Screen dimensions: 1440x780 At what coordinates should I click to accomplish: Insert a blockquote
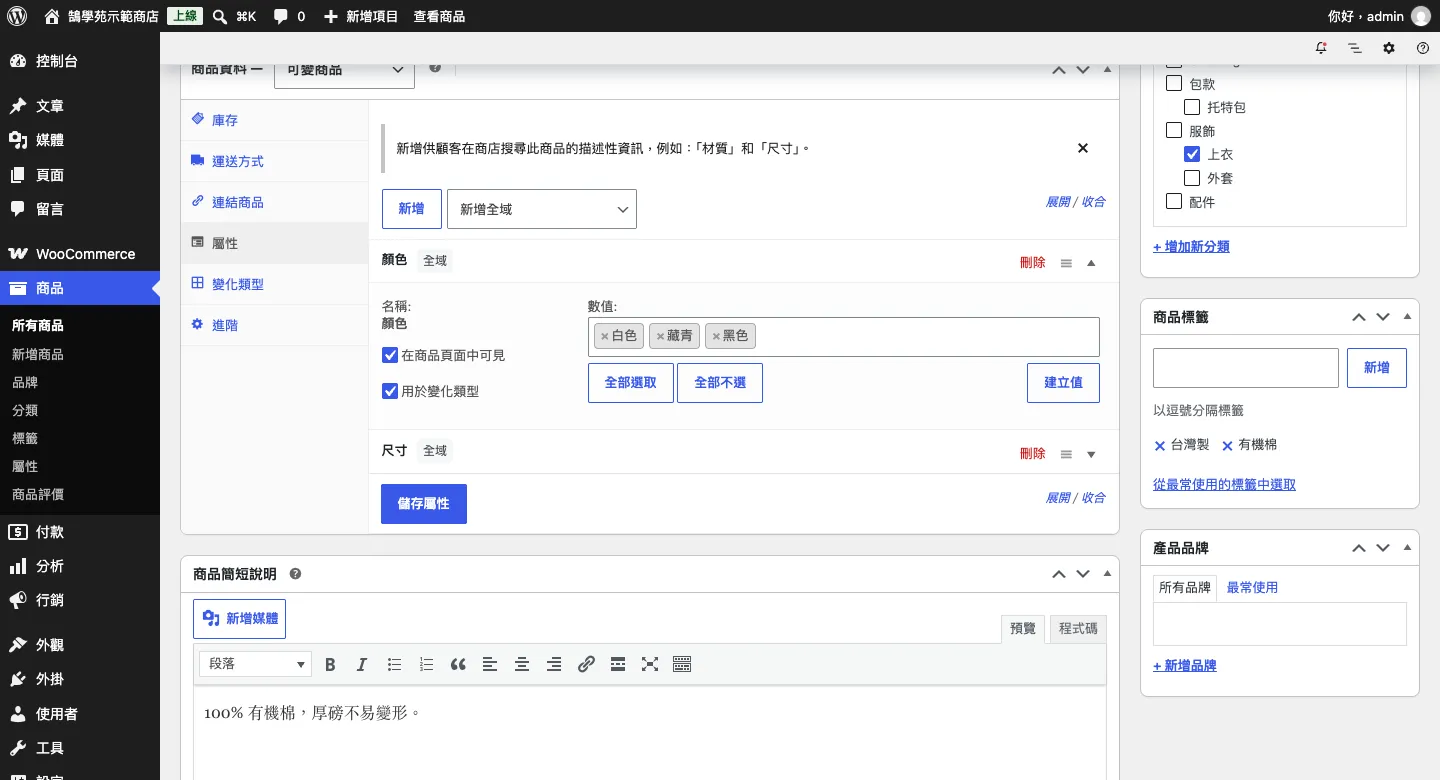(458, 664)
